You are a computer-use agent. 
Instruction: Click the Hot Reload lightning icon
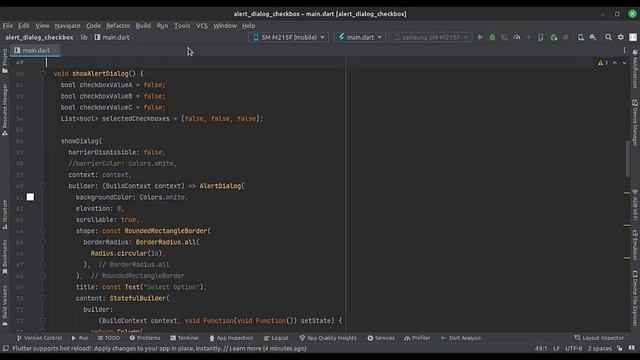[529, 37]
